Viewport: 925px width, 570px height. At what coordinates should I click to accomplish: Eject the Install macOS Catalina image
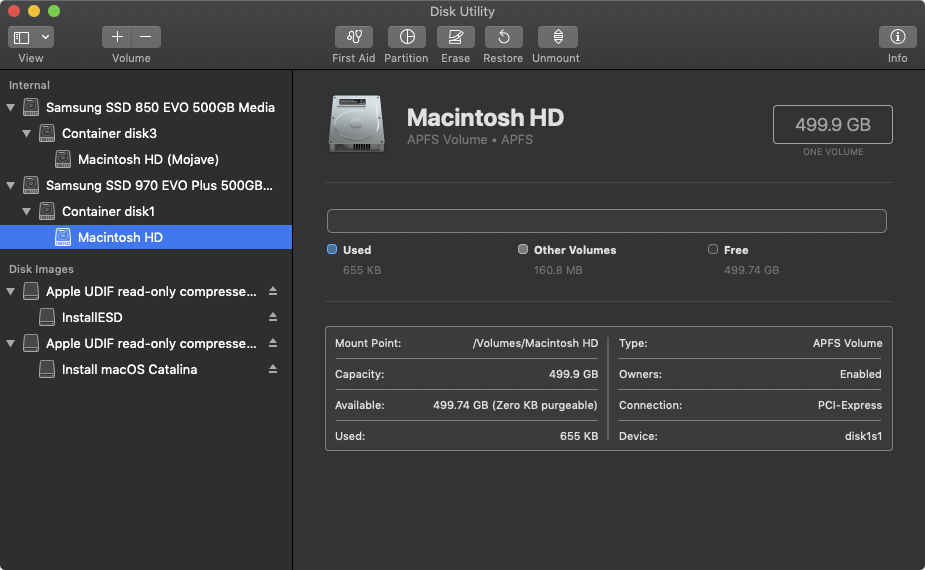[x=273, y=370]
